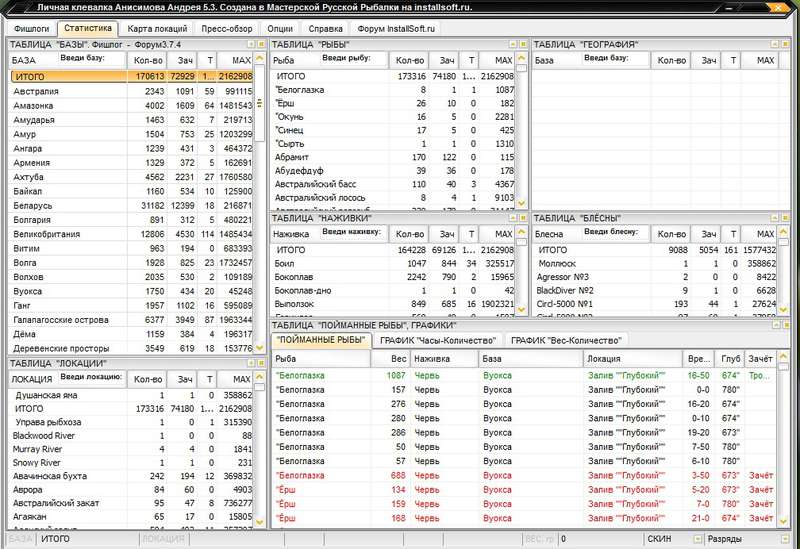The width and height of the screenshot is (800, 549).
Task: Click scroll-down arrow in the БЛЁСНЫ table
Action: [783, 309]
